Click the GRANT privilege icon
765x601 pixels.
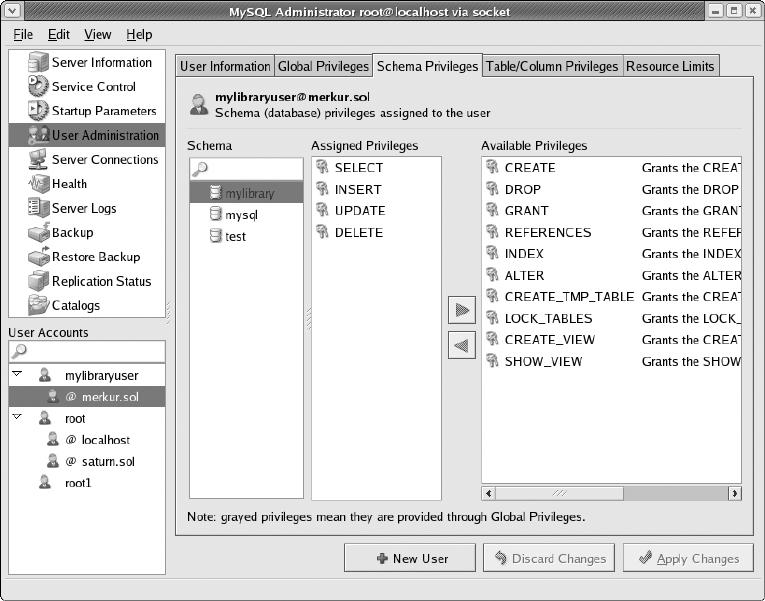click(x=492, y=210)
